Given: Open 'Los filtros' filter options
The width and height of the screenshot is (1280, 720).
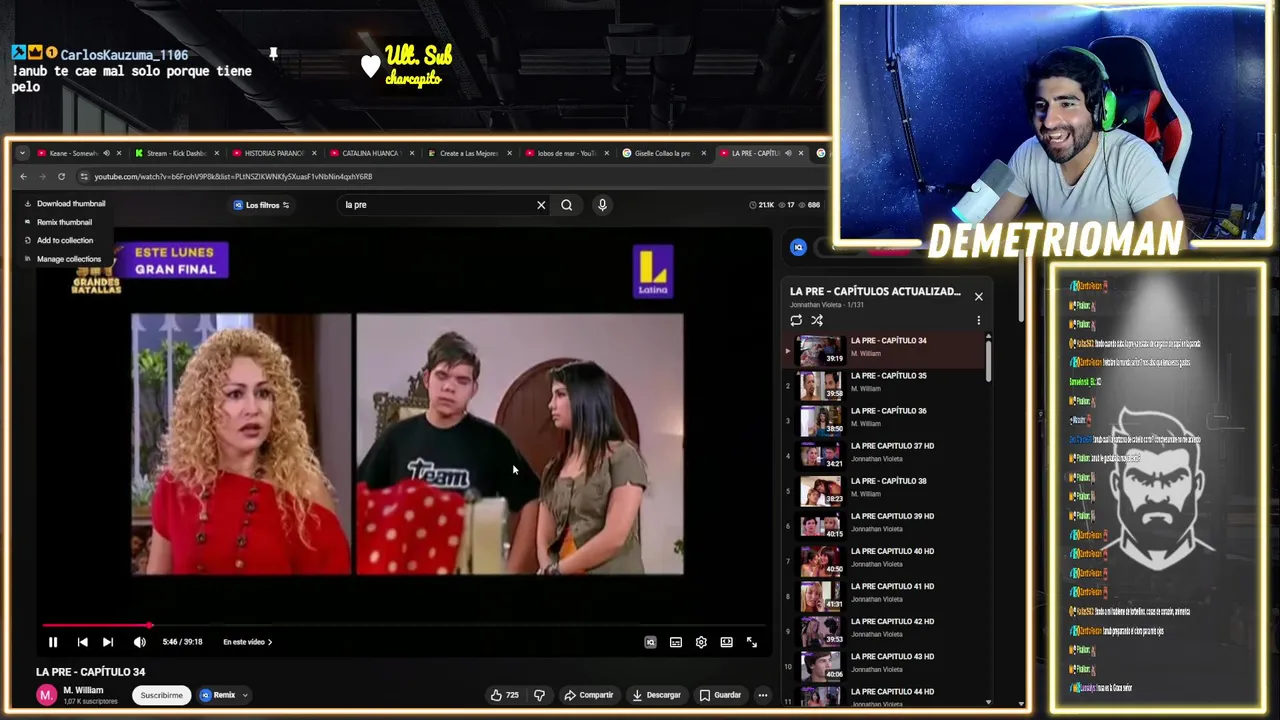Looking at the screenshot, I should tap(262, 205).
